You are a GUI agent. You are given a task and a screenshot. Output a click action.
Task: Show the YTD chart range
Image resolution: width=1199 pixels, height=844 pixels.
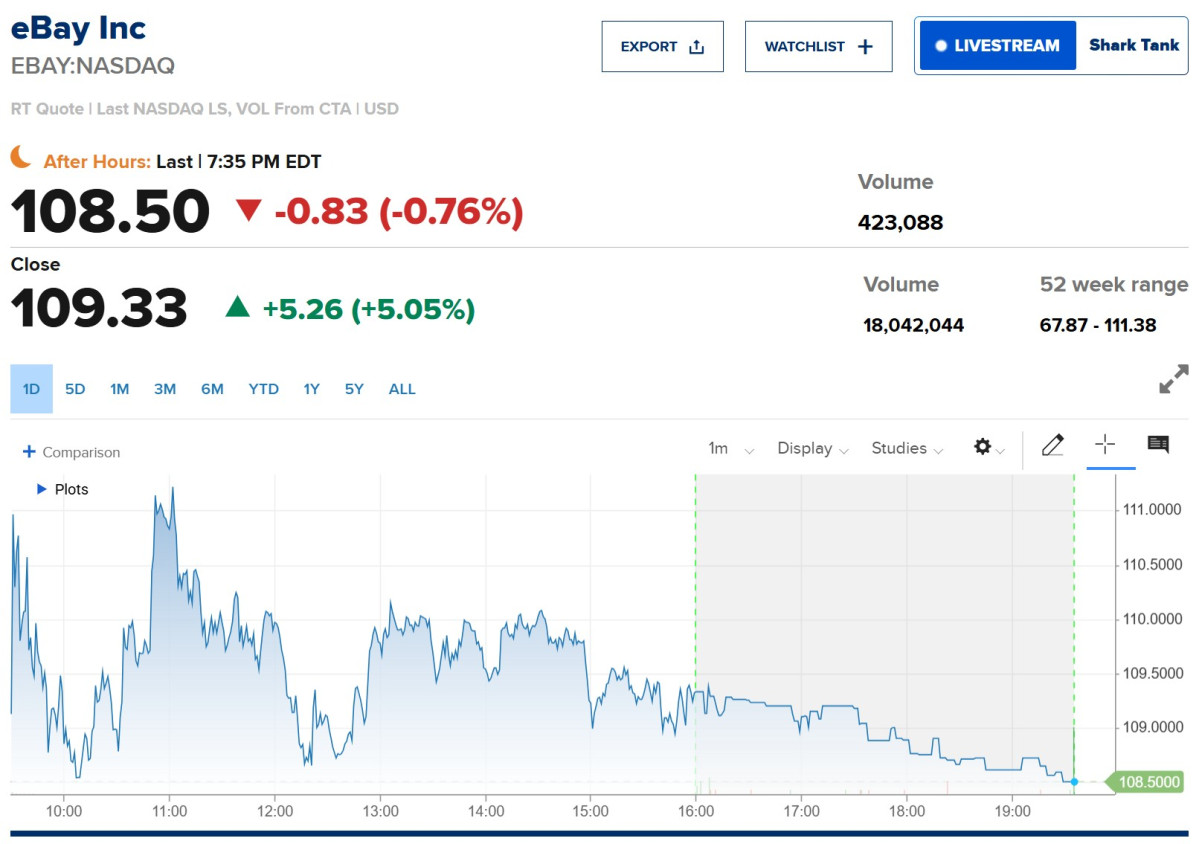[264, 389]
